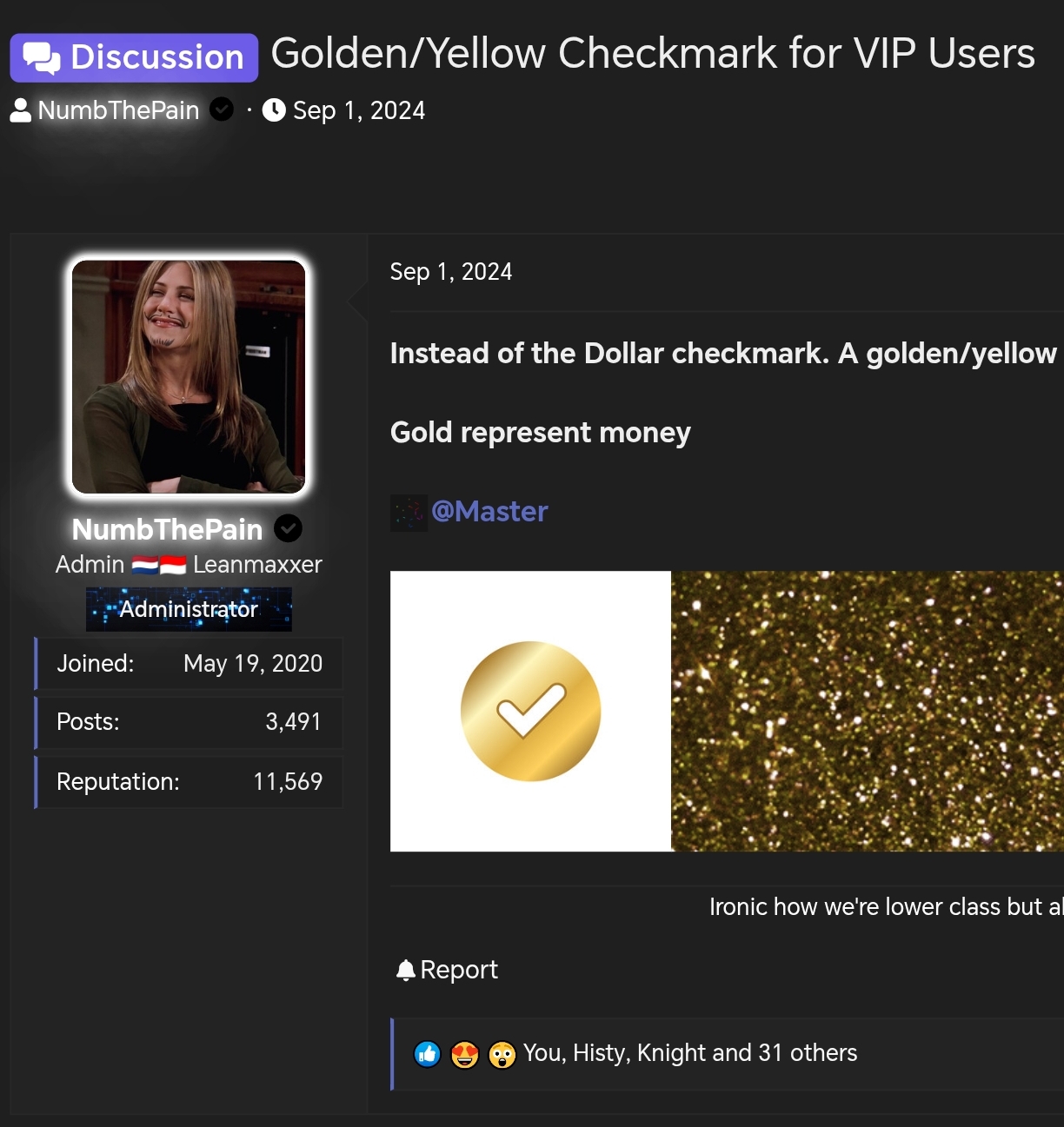Click the thumbs-up Like reaction icon
1064x1127 pixels.
coord(427,1054)
